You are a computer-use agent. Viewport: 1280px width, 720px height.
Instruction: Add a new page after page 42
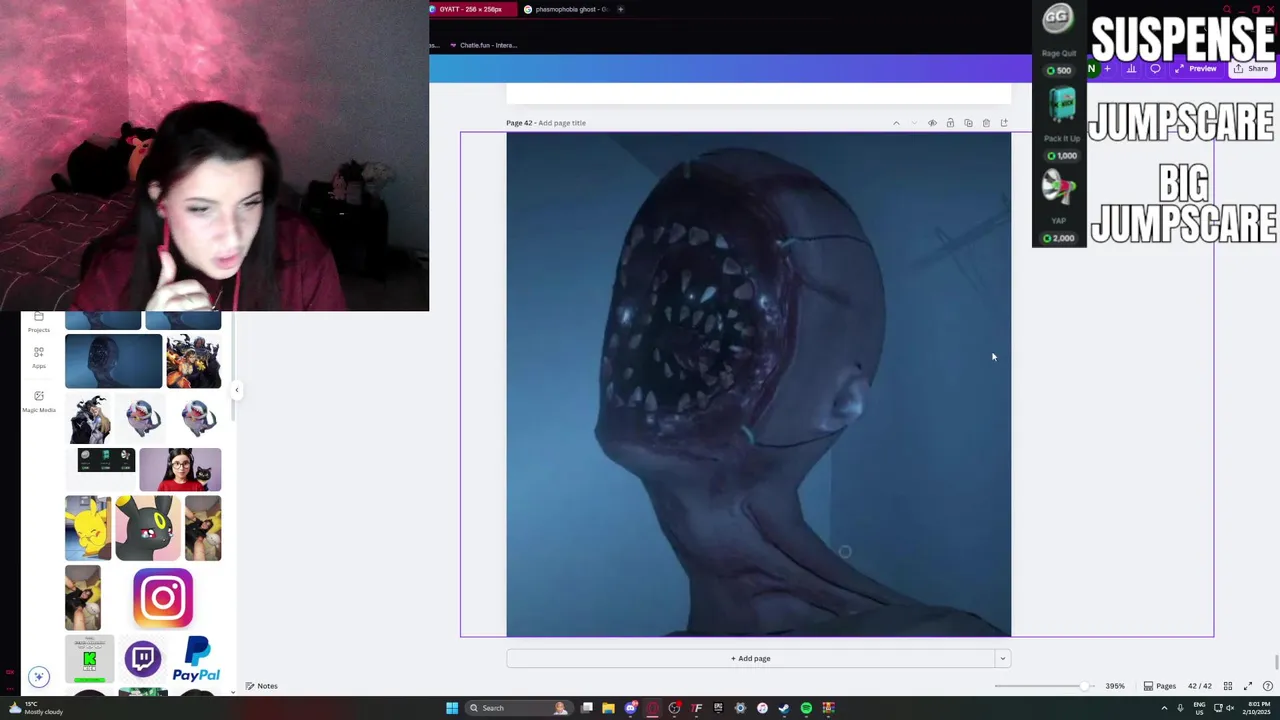pyautogui.click(x=1004, y=123)
